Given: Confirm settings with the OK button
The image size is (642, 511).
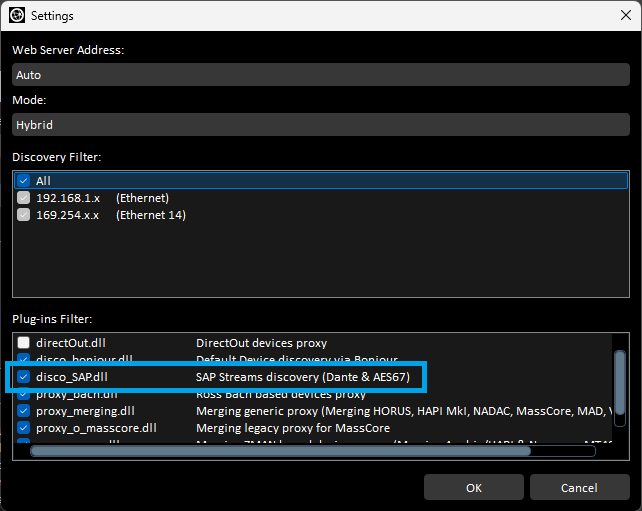Looking at the screenshot, I should (474, 487).
